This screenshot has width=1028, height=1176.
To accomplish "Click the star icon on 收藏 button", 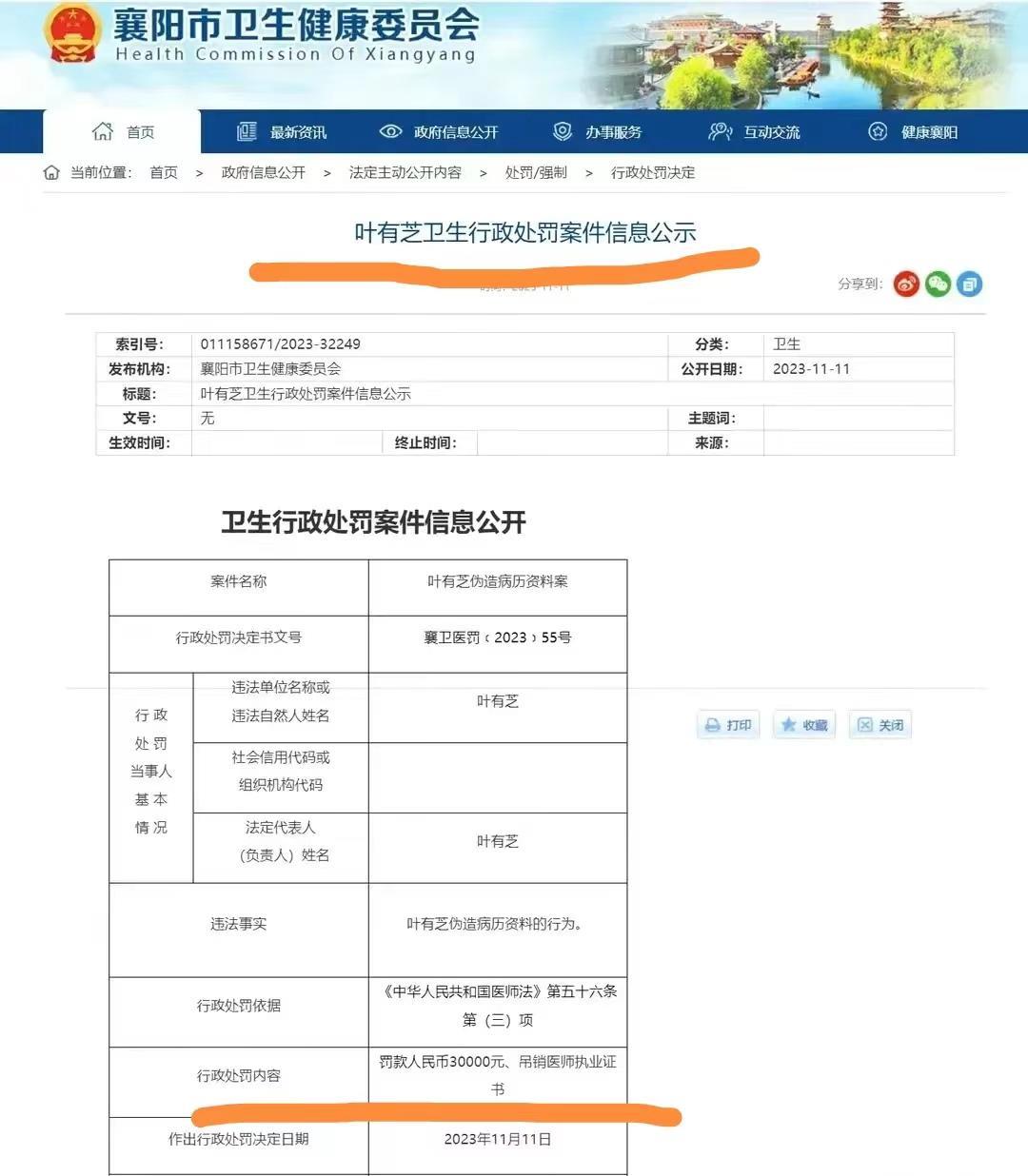I will [787, 725].
